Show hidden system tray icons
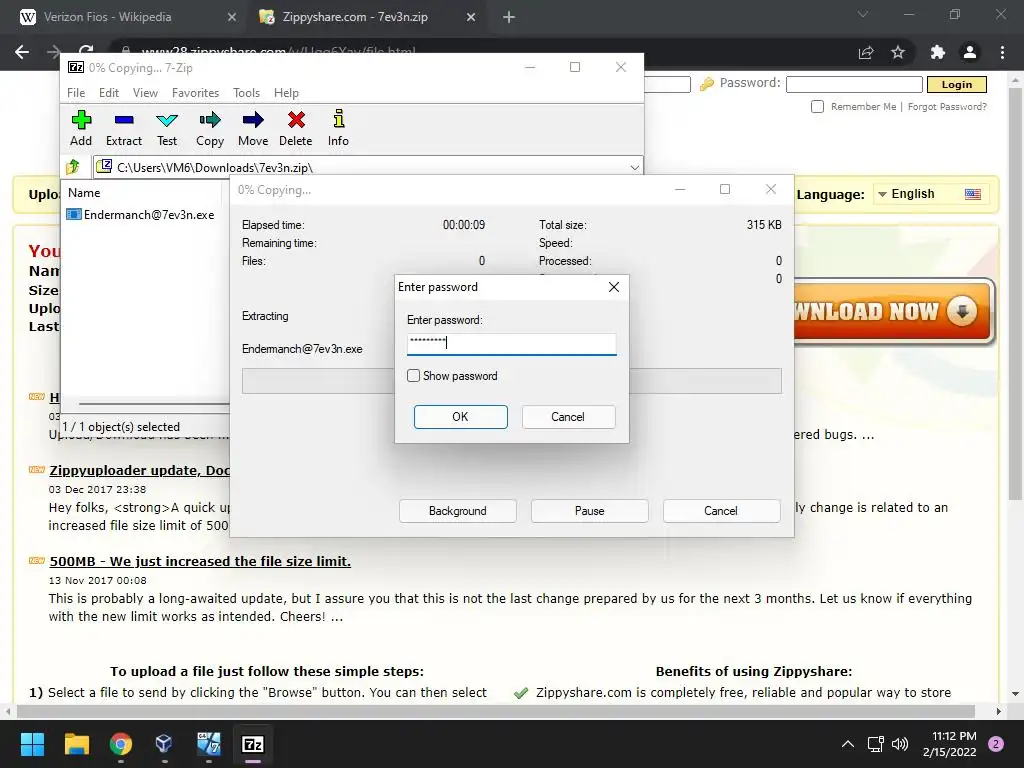The height and width of the screenshot is (768, 1024). pos(848,744)
